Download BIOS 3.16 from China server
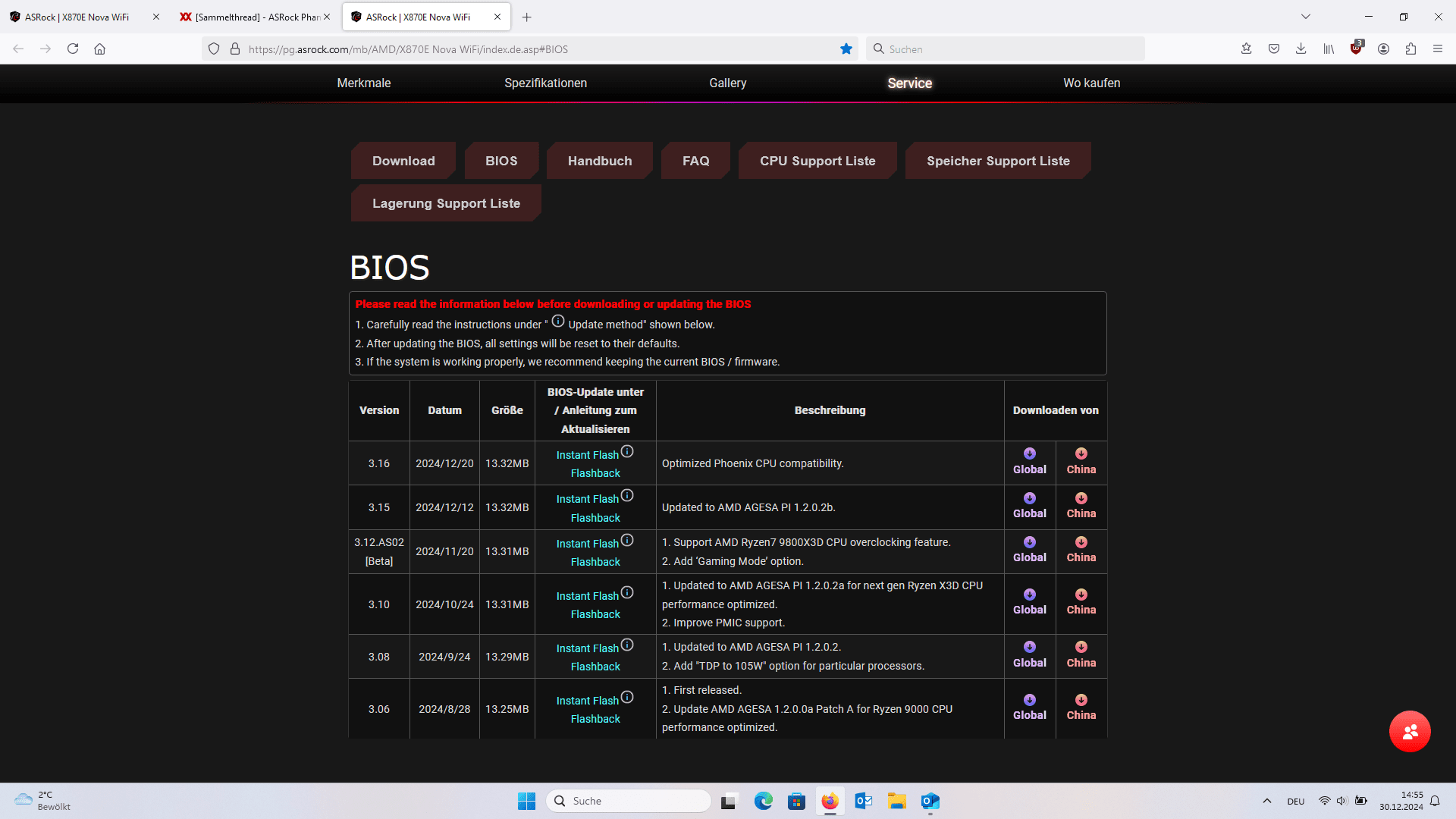1456x819 pixels. point(1081,462)
